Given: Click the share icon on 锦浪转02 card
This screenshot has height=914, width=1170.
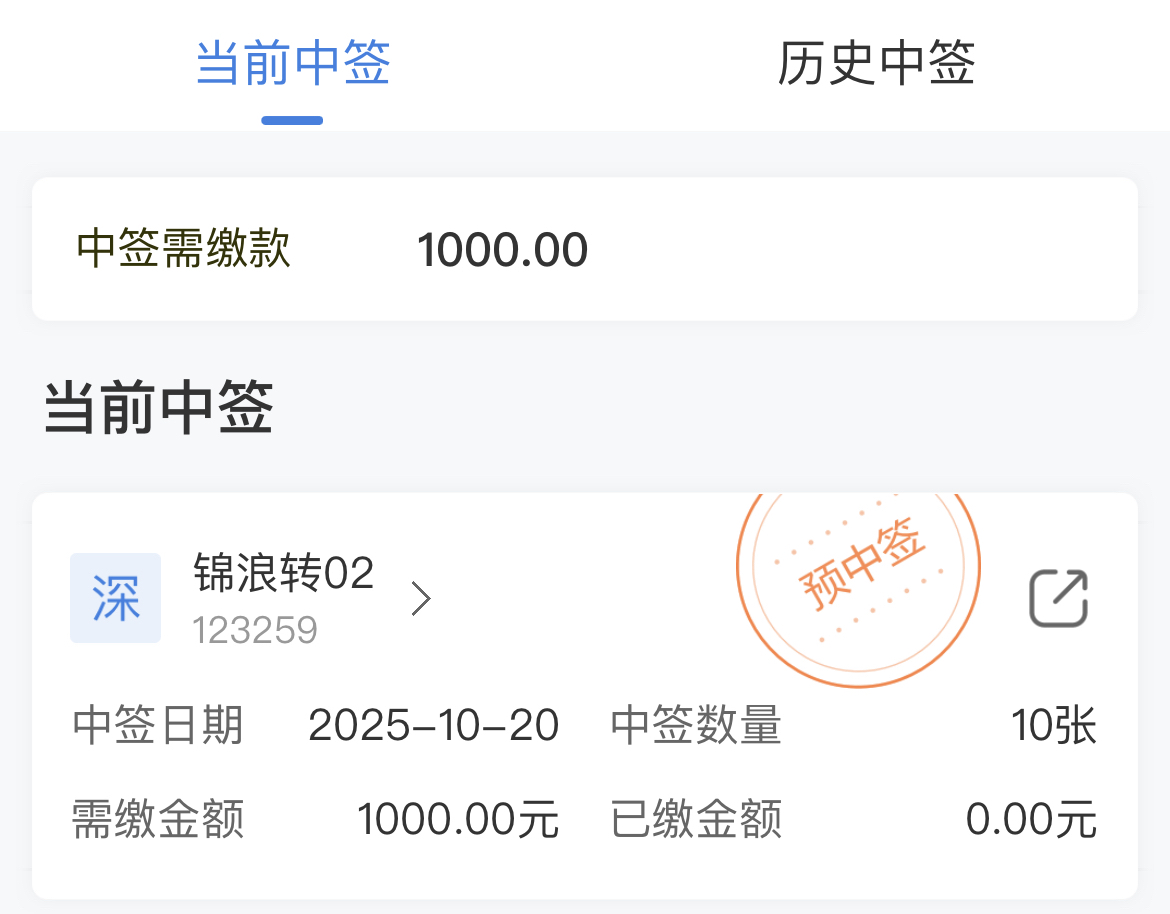Looking at the screenshot, I should (1059, 598).
